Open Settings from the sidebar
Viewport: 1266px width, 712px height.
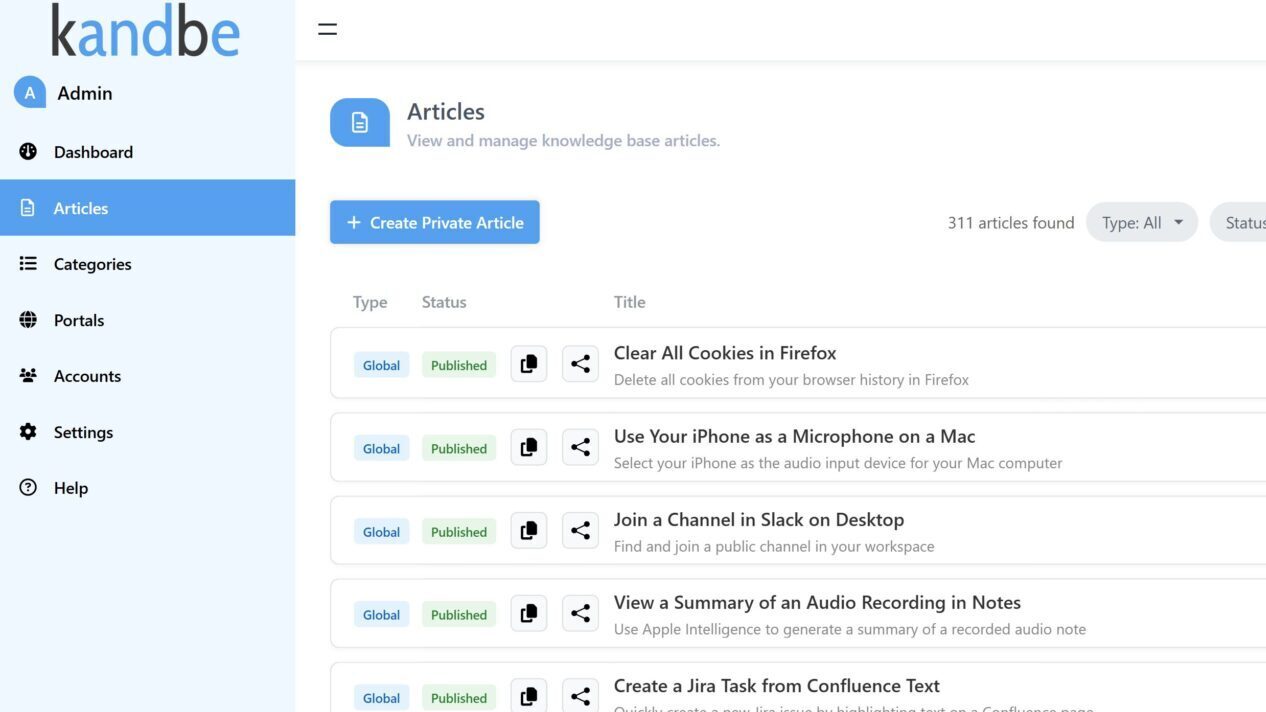(x=83, y=432)
